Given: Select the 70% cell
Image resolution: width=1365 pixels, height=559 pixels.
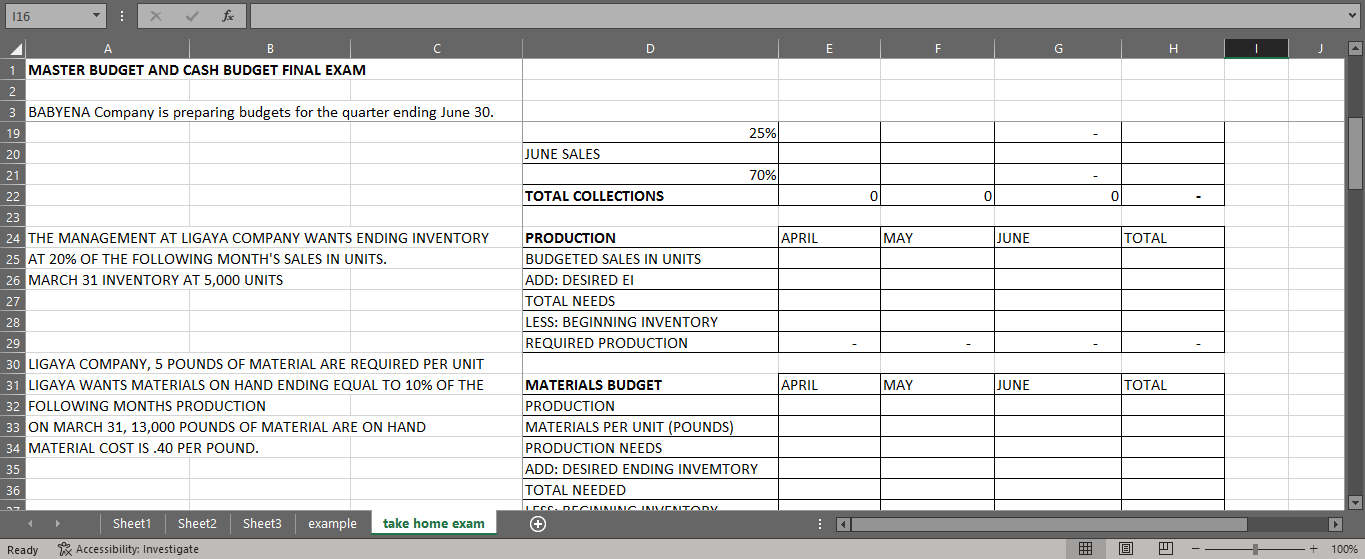Looking at the screenshot, I should (650, 175).
